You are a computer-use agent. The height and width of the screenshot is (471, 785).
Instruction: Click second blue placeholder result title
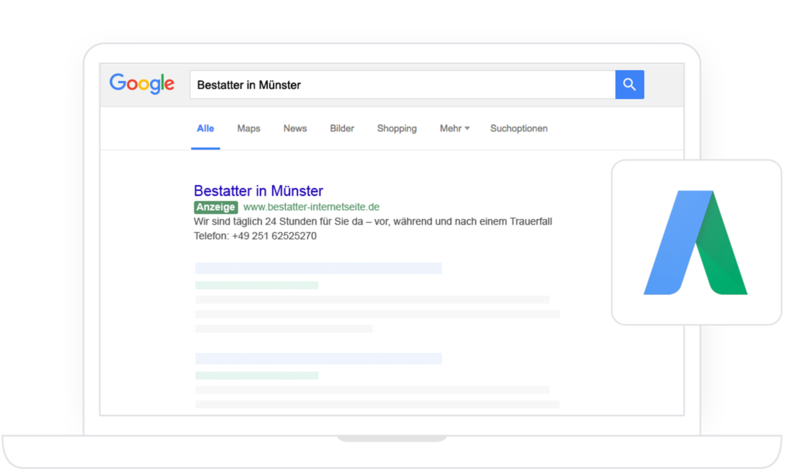[x=318, y=358]
